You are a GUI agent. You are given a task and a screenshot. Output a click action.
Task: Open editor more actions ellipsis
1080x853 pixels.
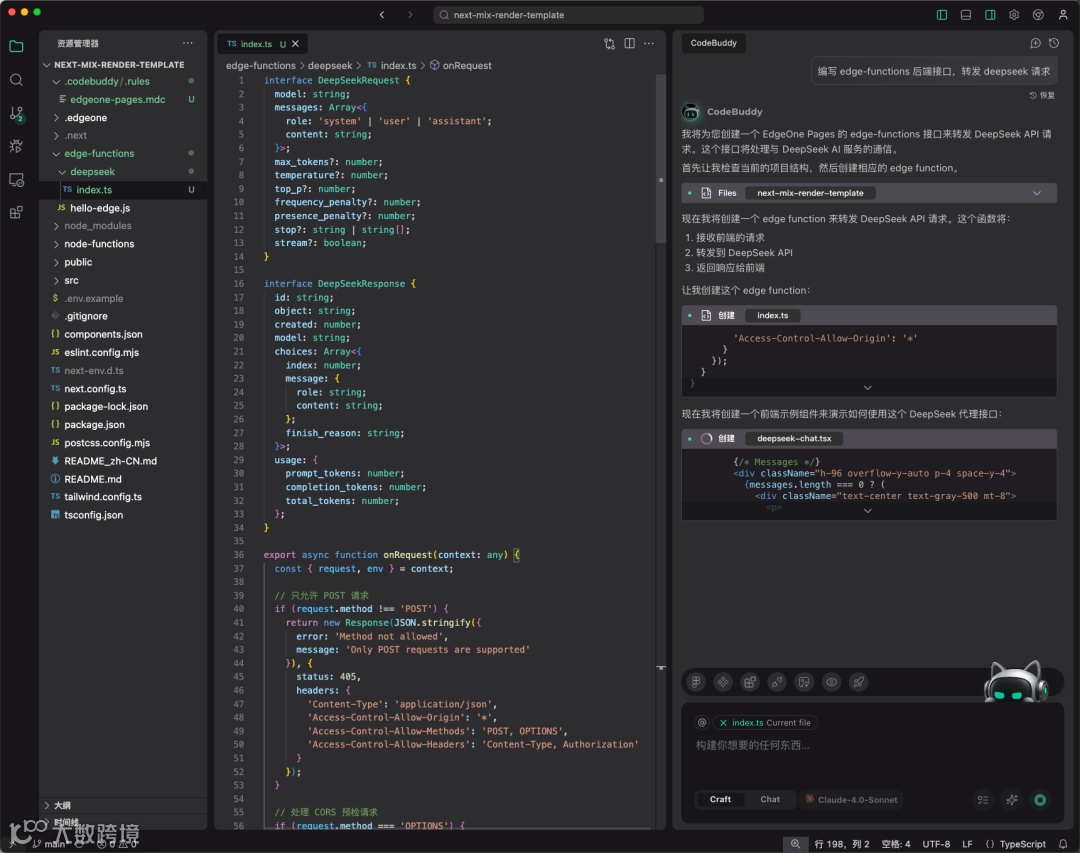click(649, 43)
